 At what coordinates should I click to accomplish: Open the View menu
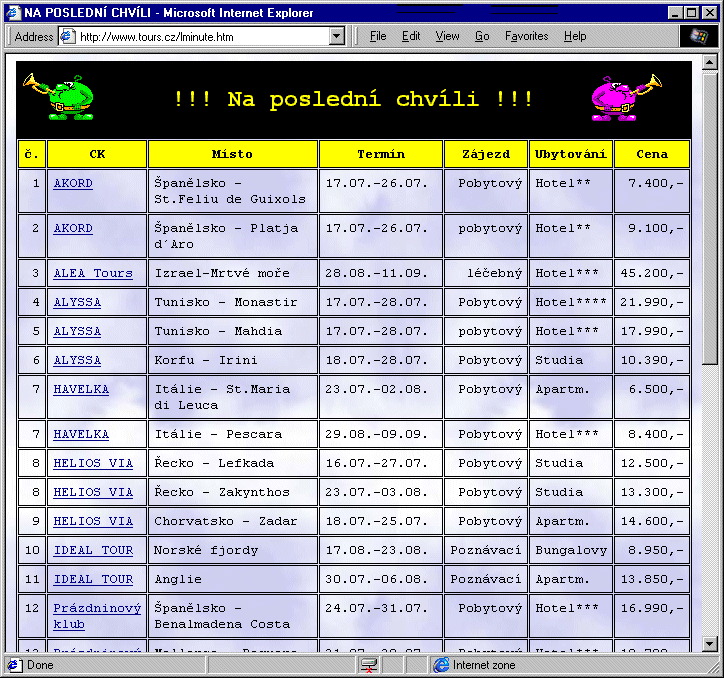click(447, 36)
